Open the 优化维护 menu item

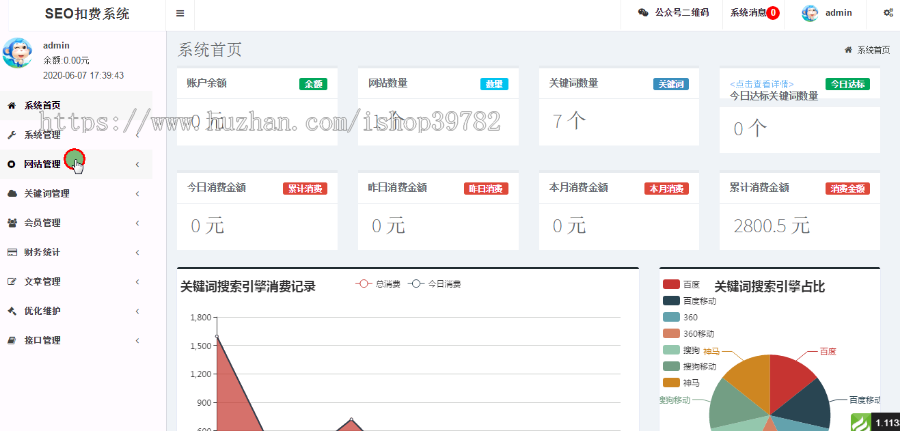pos(42,311)
